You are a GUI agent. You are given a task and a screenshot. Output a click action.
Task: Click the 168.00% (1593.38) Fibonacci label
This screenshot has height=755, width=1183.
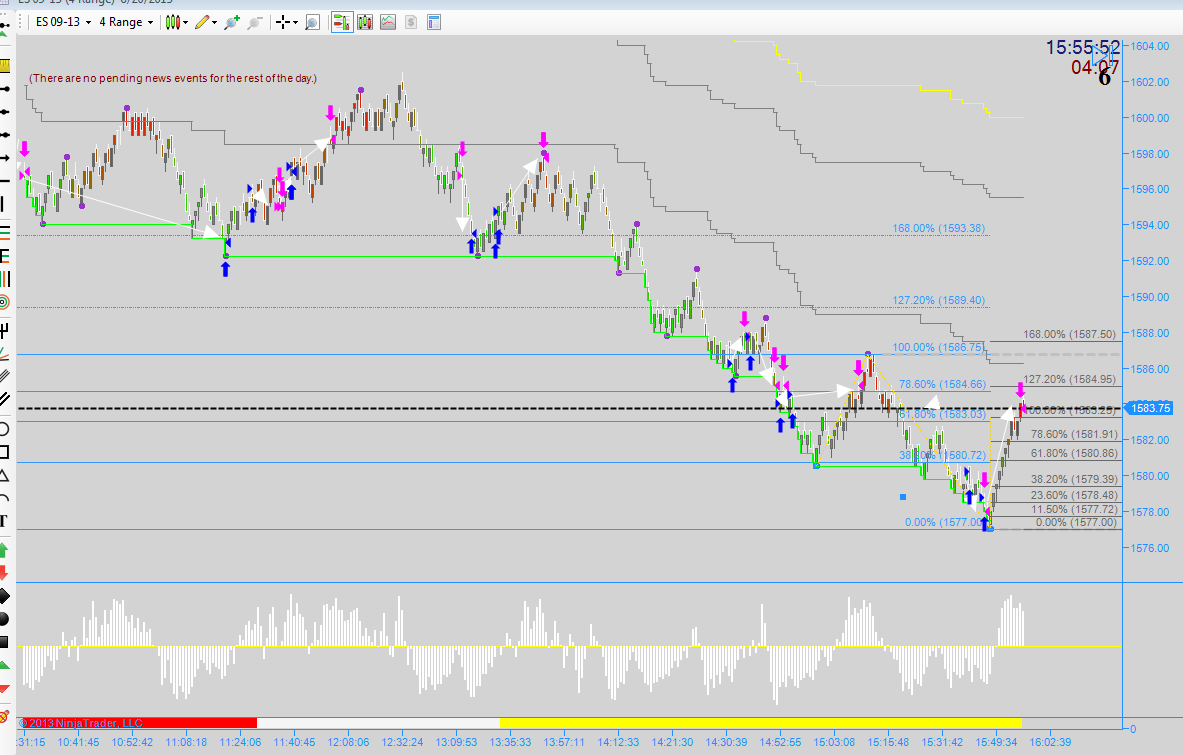point(939,228)
